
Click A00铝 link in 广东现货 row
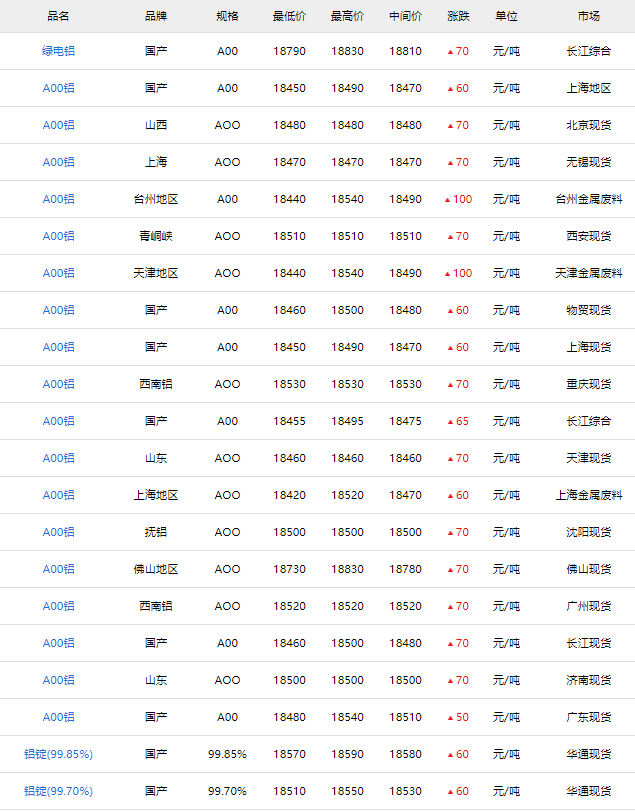58,717
